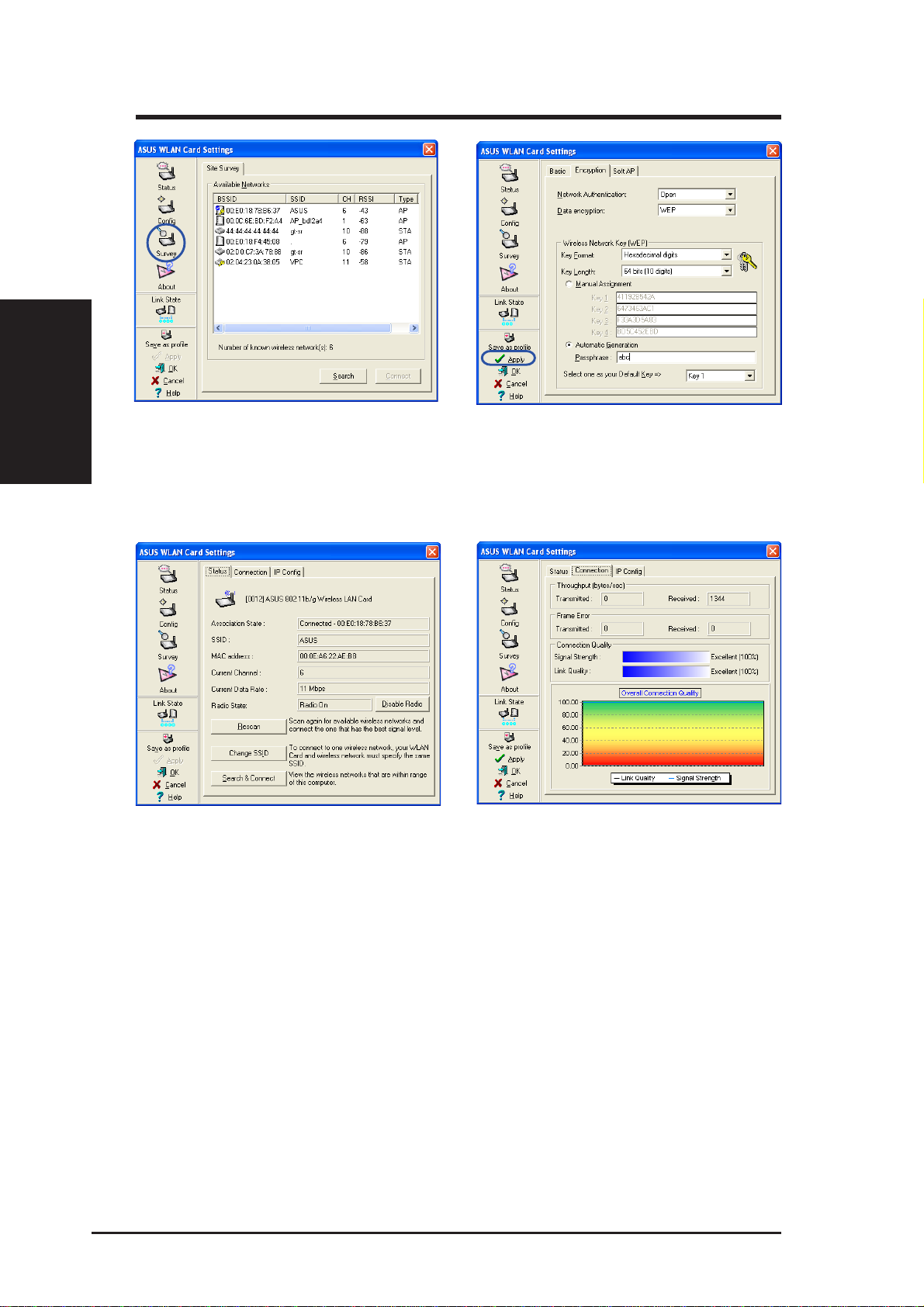Click OK in the Connection Quality window
The image size is (924, 1307).
(x=510, y=771)
